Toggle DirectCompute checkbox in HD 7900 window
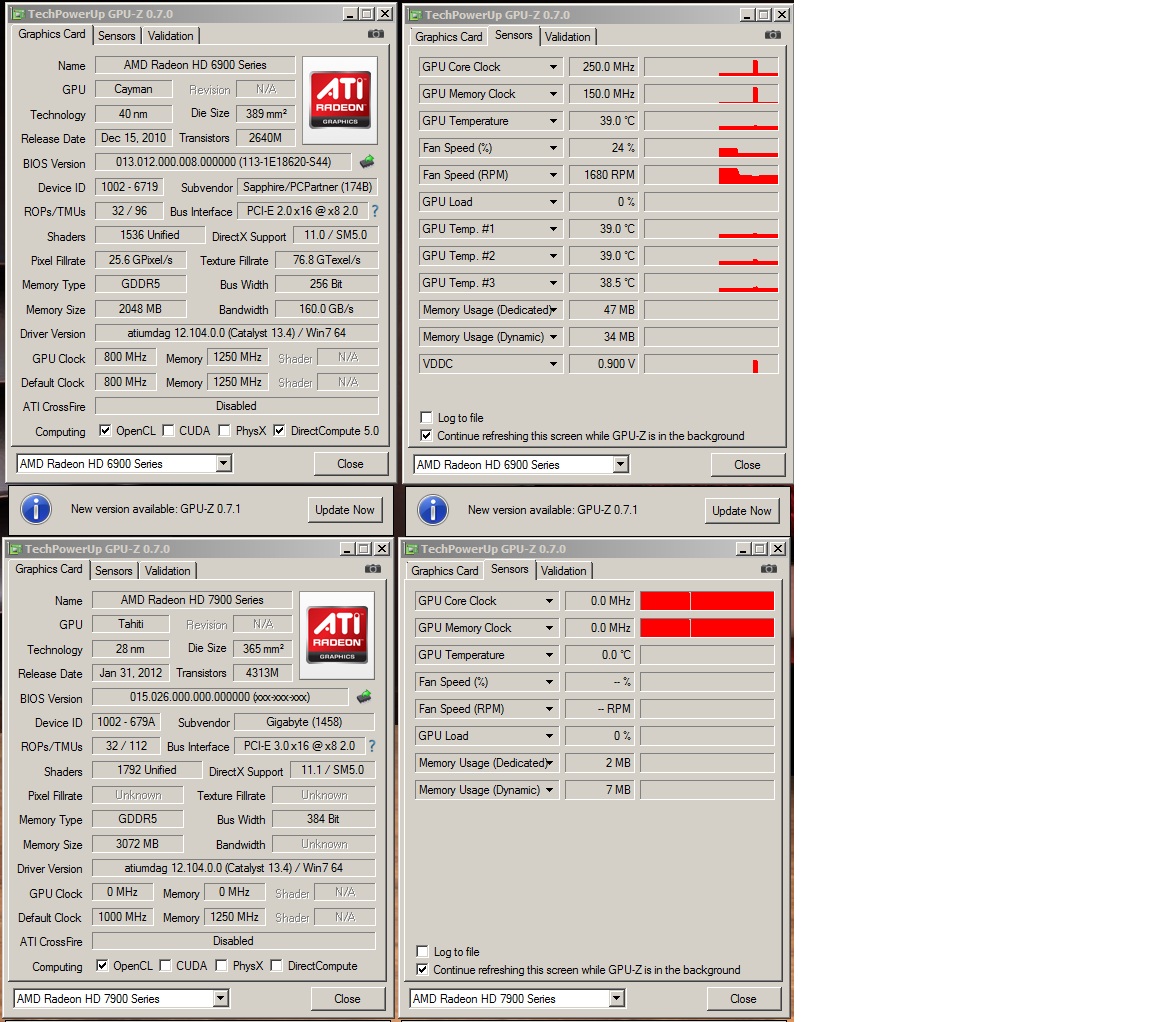 click(x=276, y=965)
